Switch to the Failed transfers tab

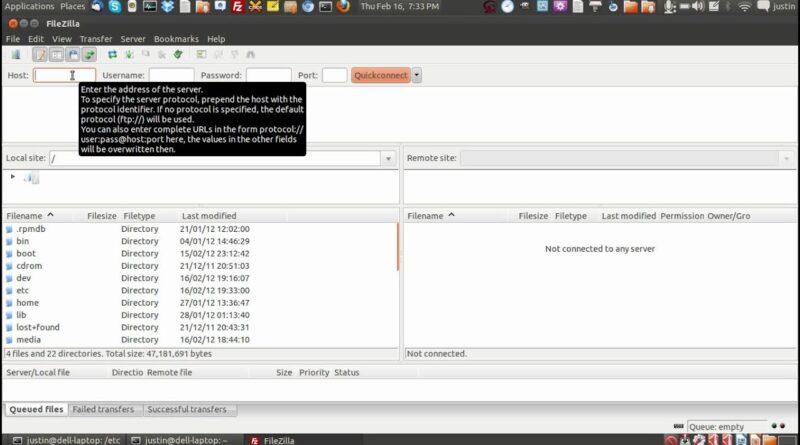click(103, 409)
